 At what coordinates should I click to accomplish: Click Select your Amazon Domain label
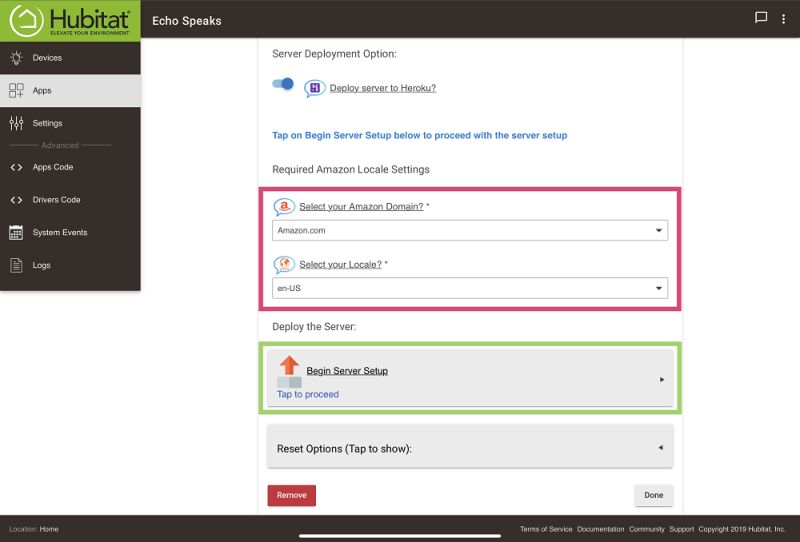pyautogui.click(x=361, y=206)
